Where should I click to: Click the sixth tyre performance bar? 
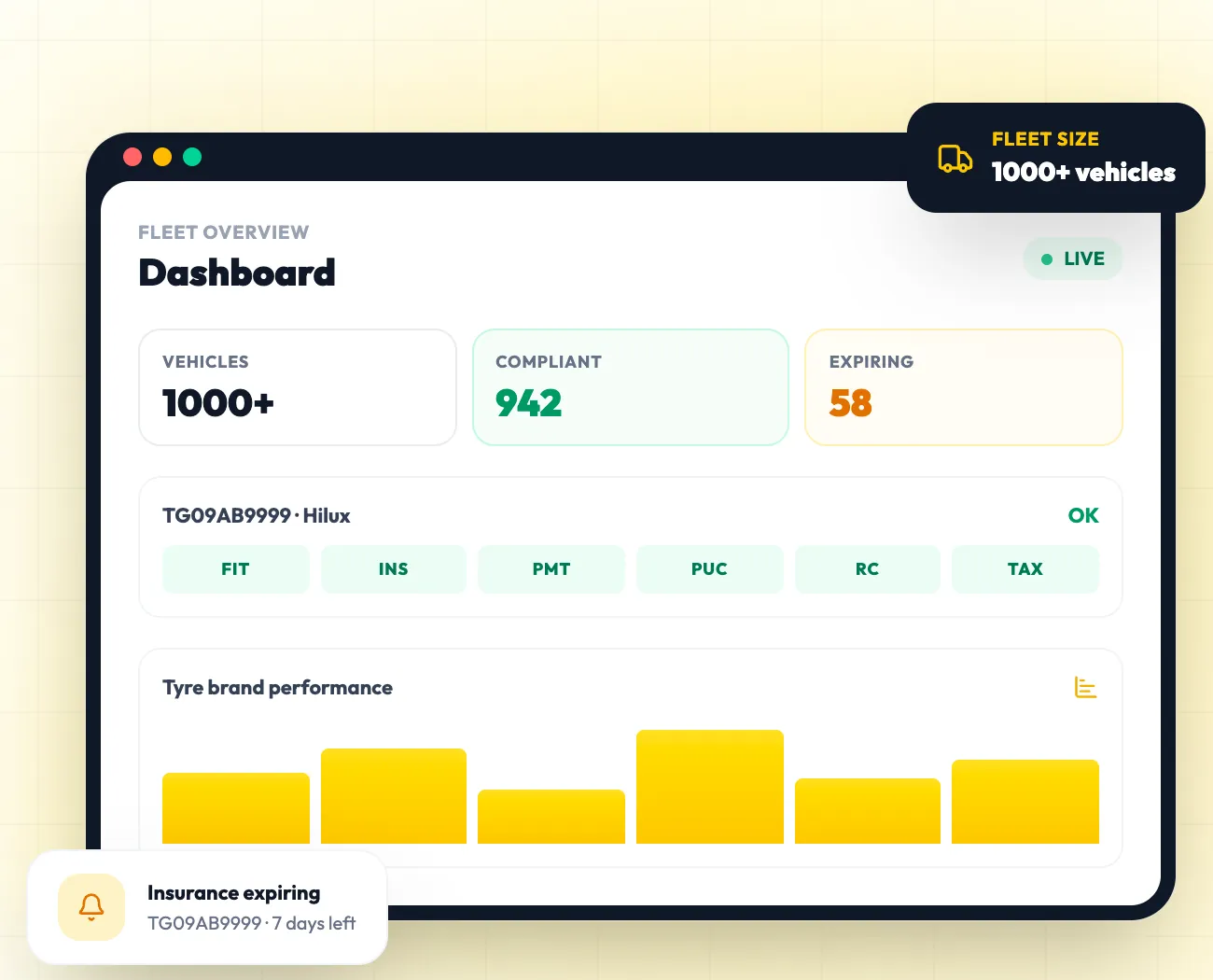pyautogui.click(x=1025, y=802)
